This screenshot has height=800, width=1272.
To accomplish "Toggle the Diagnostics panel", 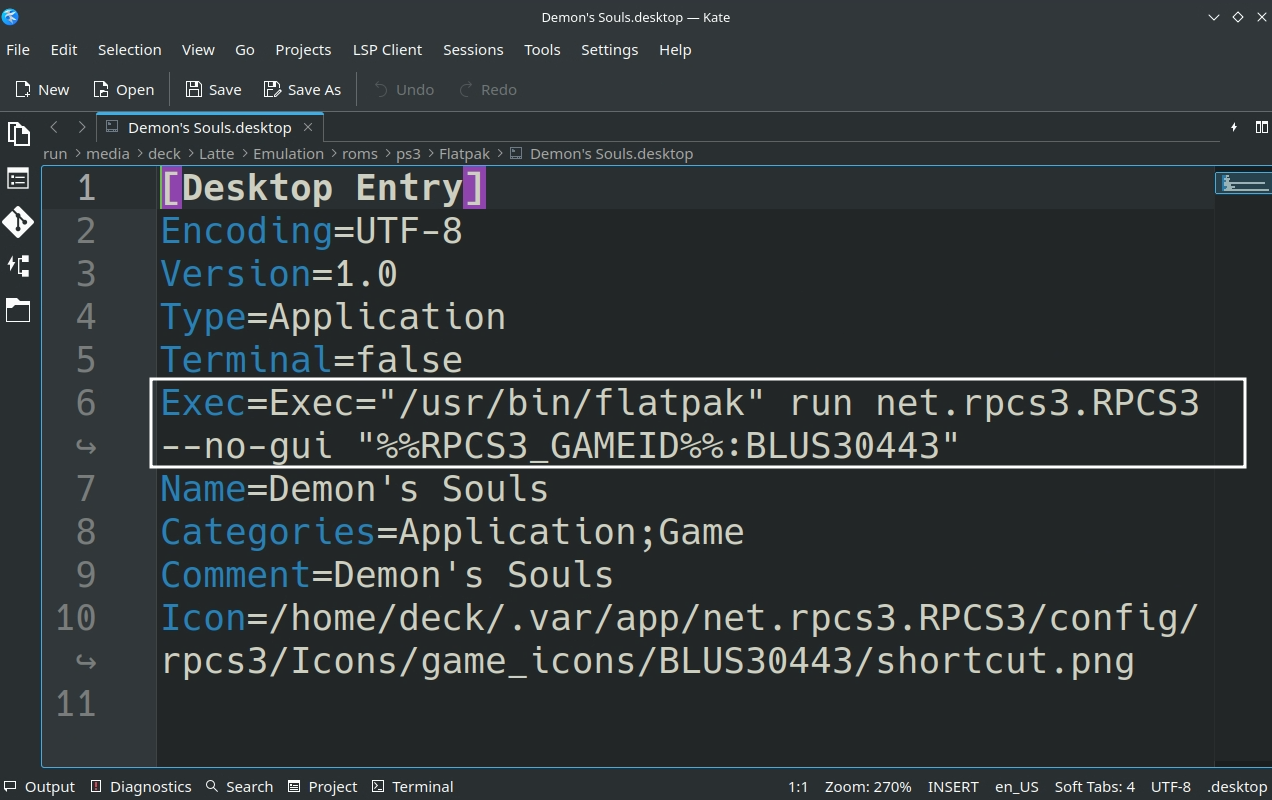I will coord(140,786).
